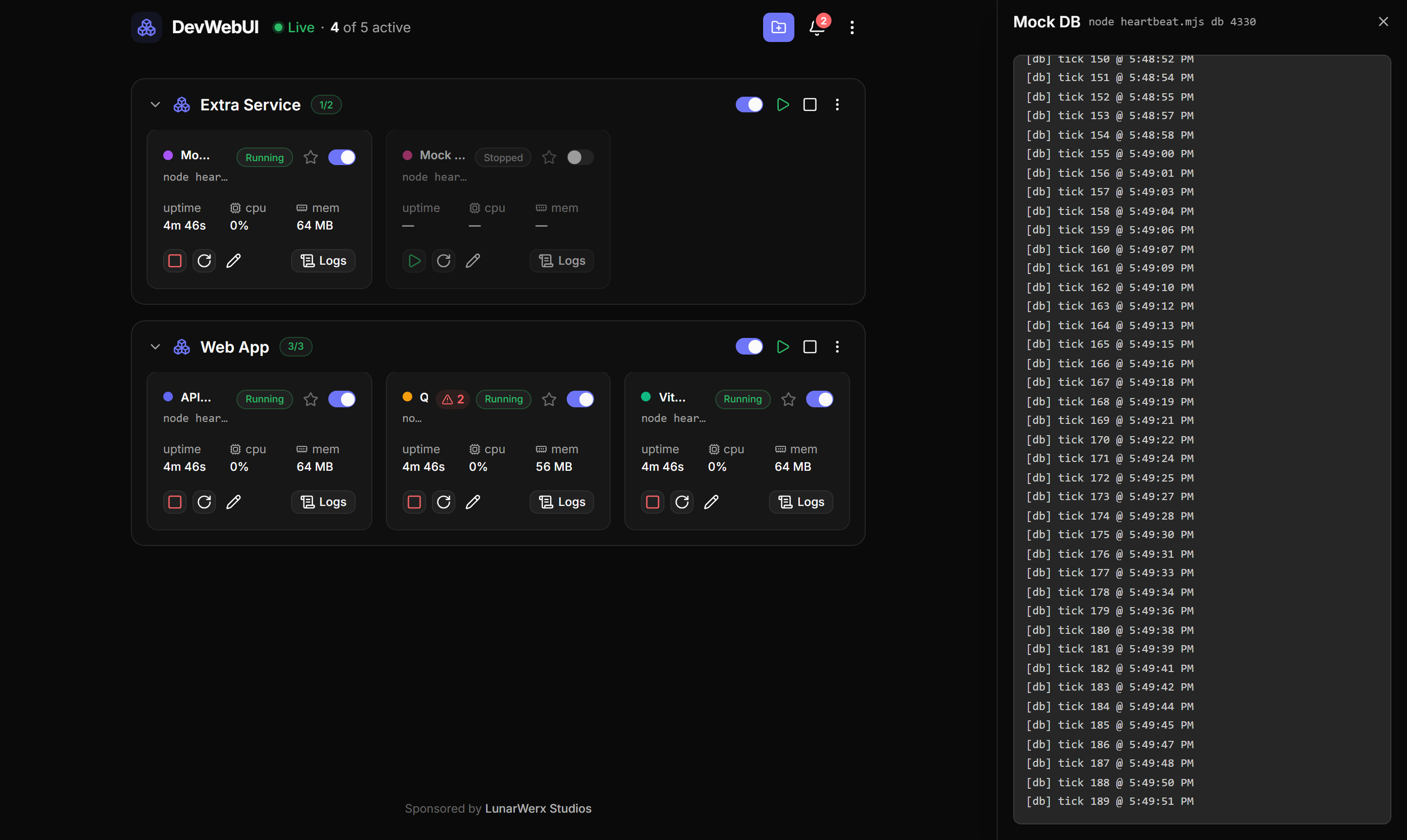
Task: Favorite the API service
Action: [310, 399]
